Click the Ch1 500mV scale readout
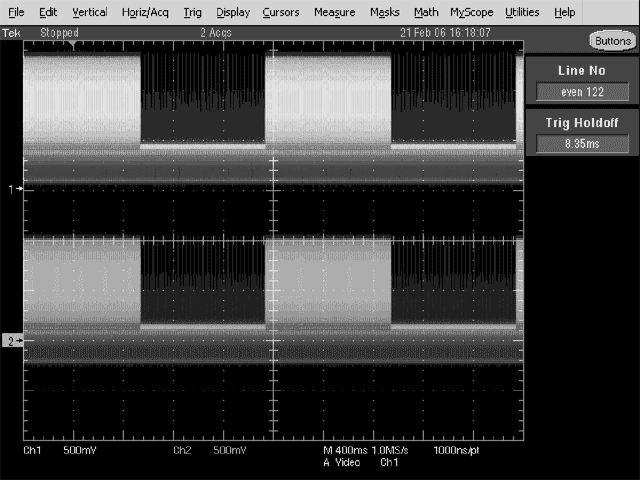 point(62,451)
